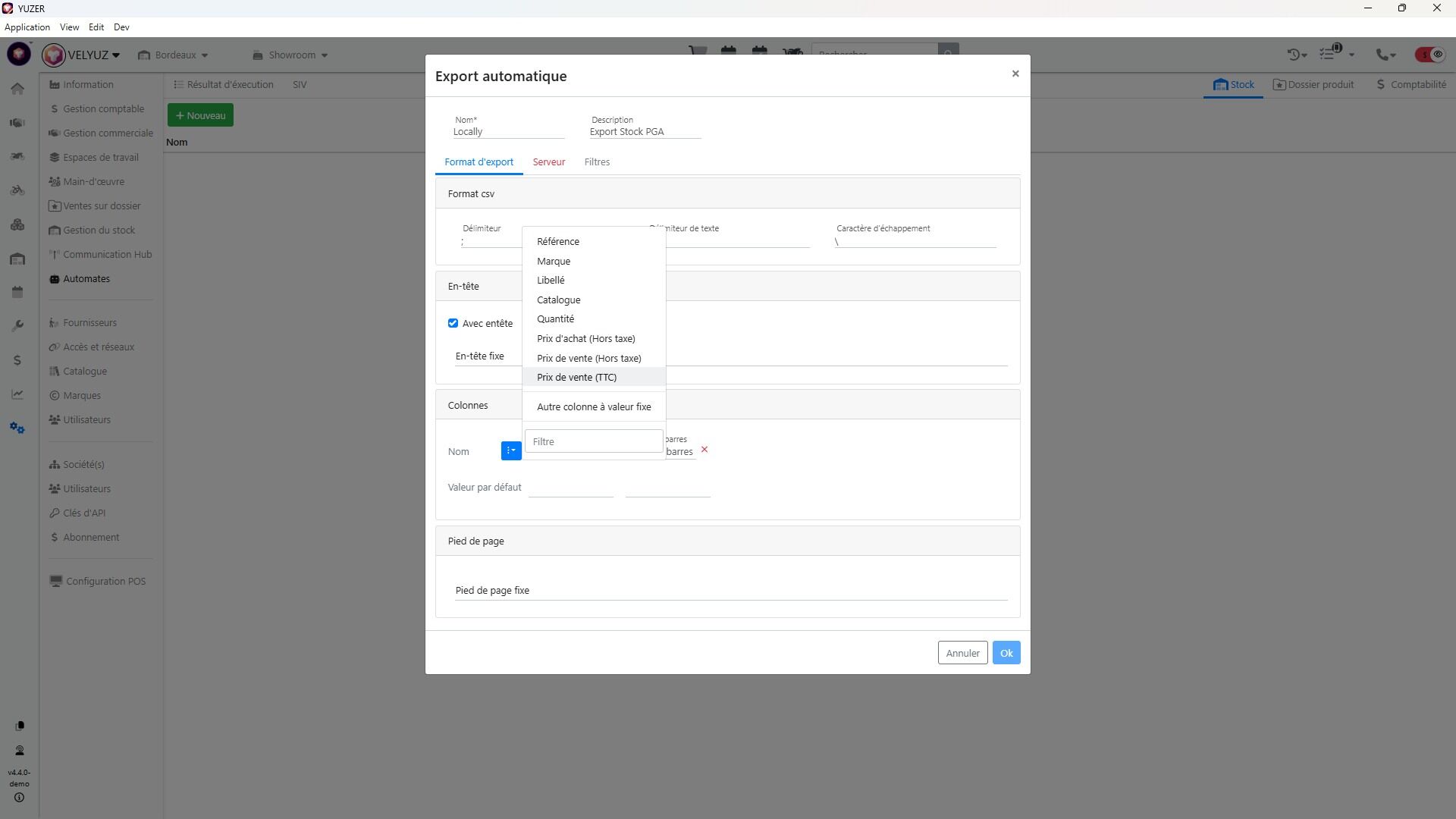Click the chart statistics sidebar icon

point(17,394)
